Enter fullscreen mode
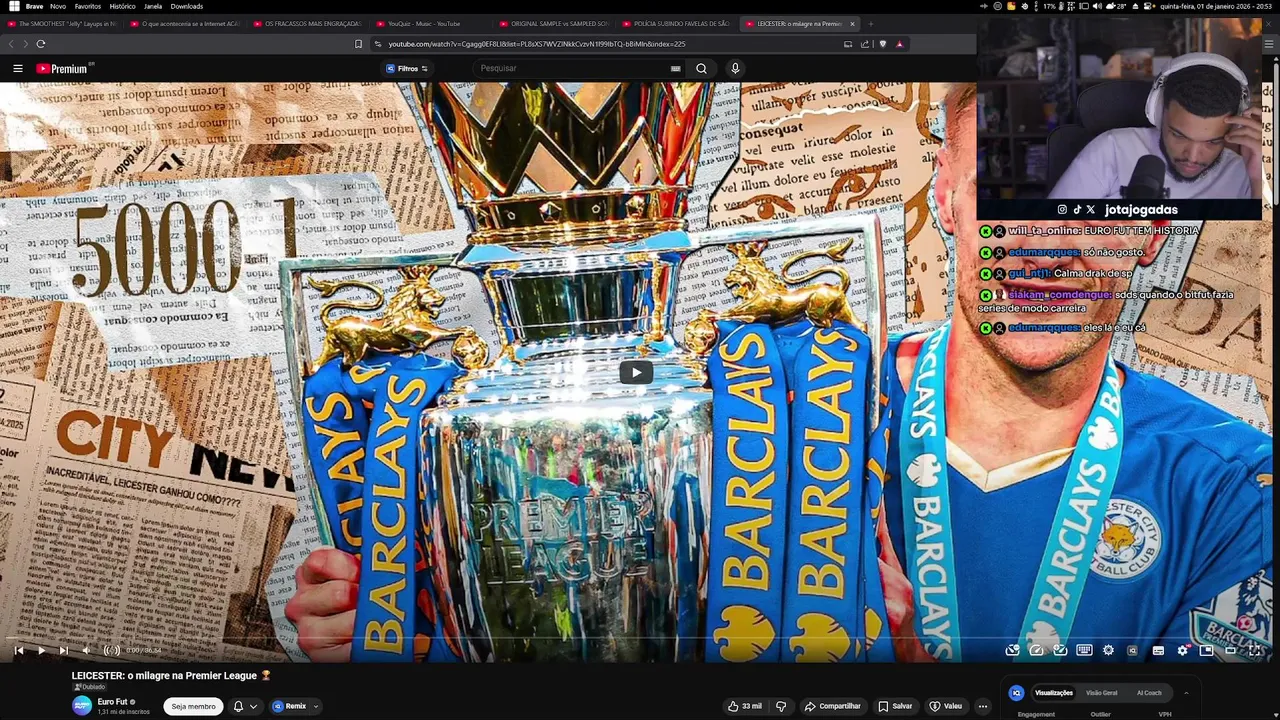The height and width of the screenshot is (720, 1280). [1254, 650]
